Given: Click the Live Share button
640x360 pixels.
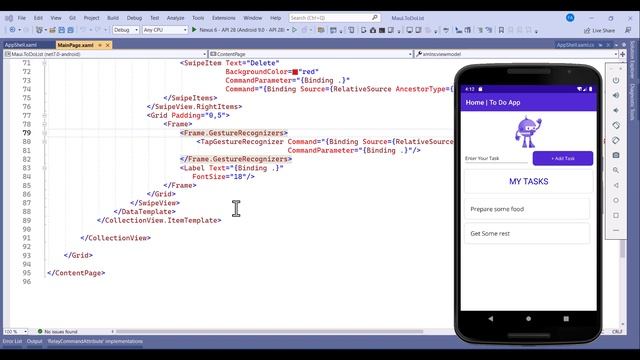Looking at the screenshot, I should pyautogui.click(x=600, y=30).
